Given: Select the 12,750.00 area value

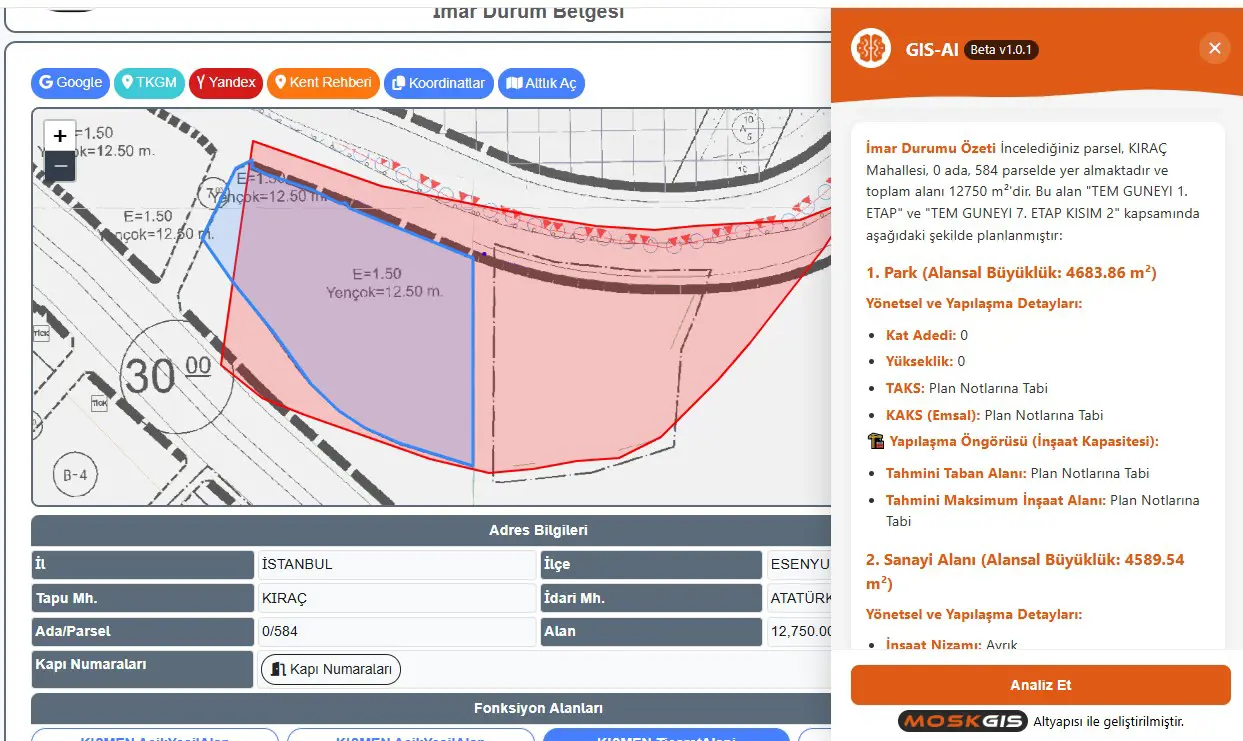Looking at the screenshot, I should pos(799,632).
